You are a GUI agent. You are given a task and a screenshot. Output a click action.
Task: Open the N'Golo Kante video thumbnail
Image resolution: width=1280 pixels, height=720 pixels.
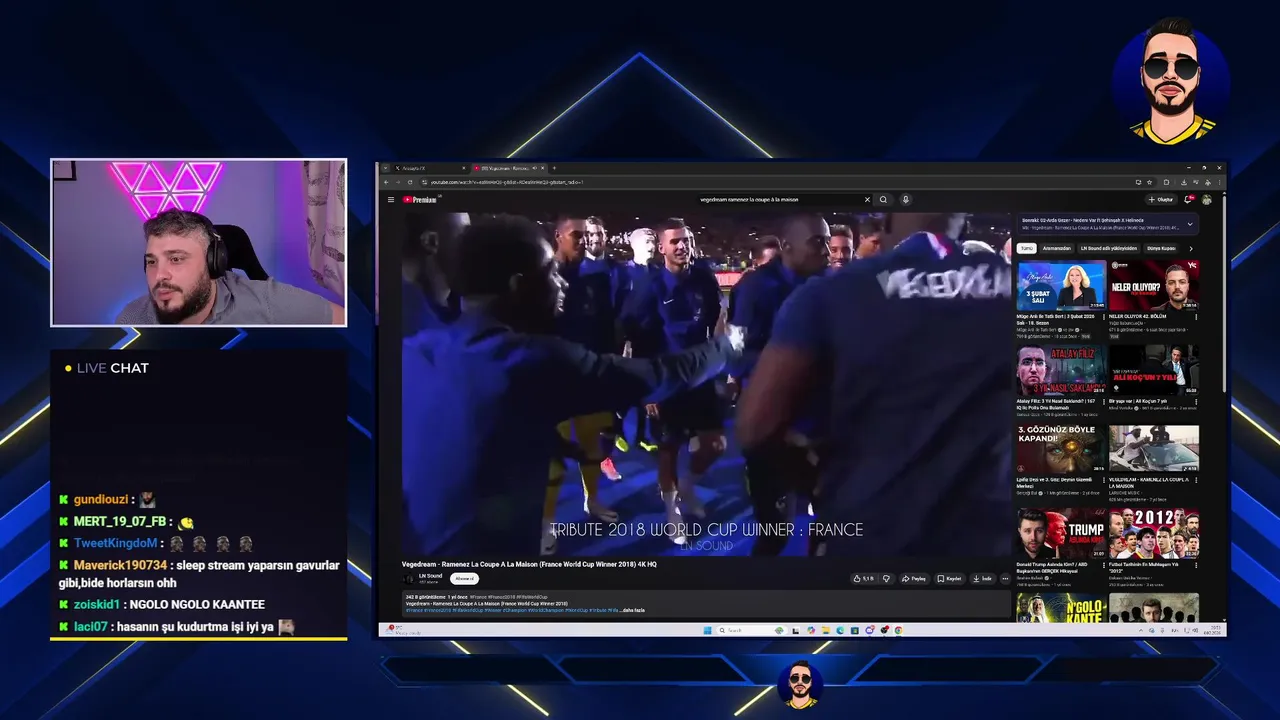[1061, 607]
